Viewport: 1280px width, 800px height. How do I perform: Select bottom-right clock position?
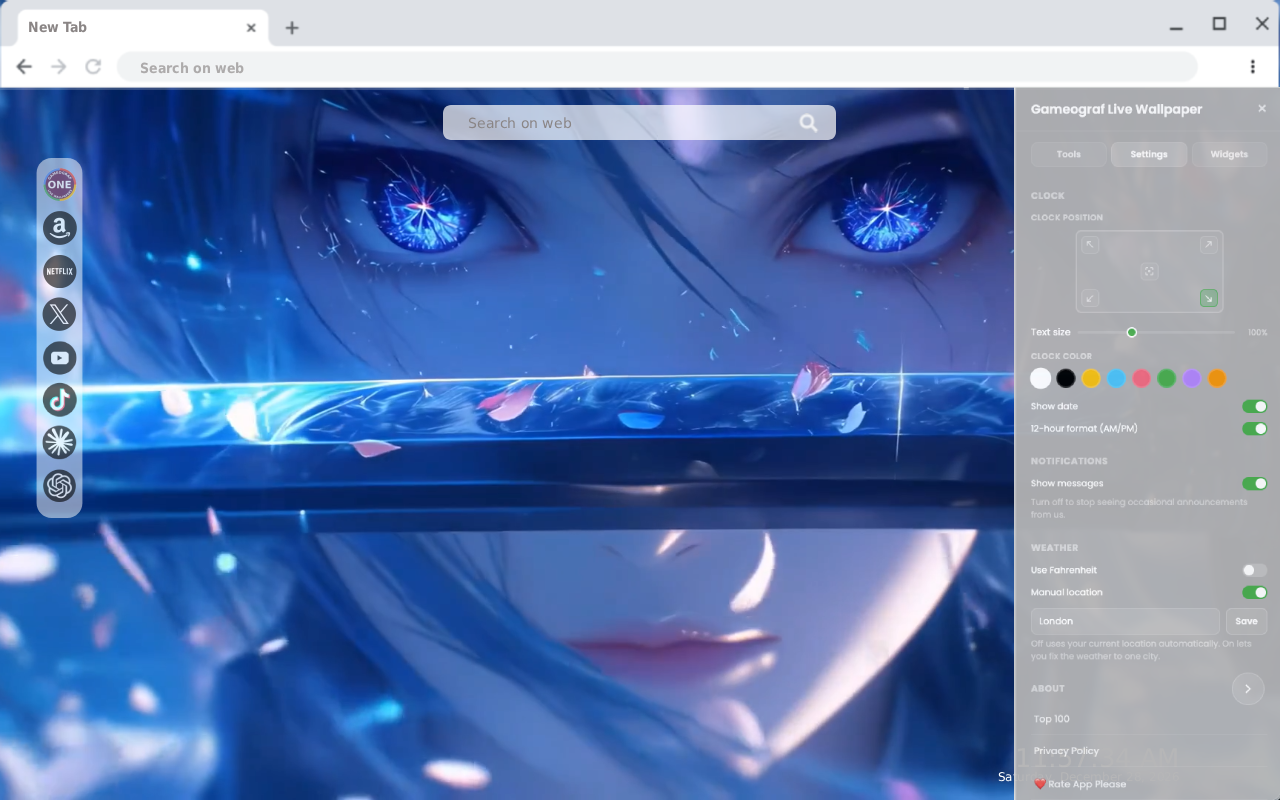(1208, 298)
